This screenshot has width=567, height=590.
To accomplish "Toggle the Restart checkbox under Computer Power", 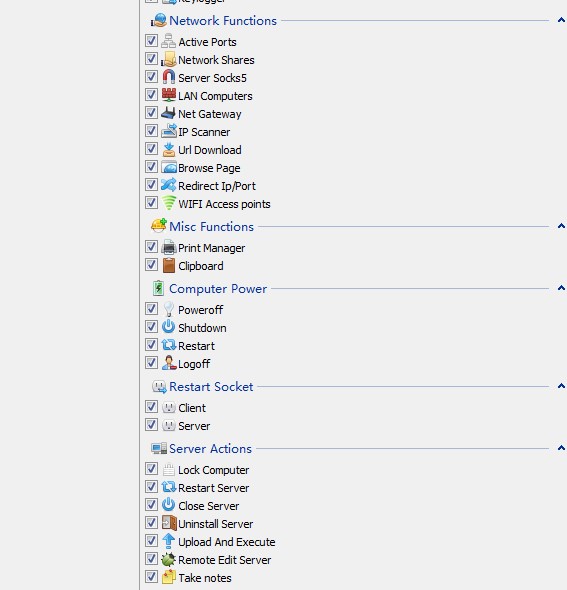I will [151, 345].
